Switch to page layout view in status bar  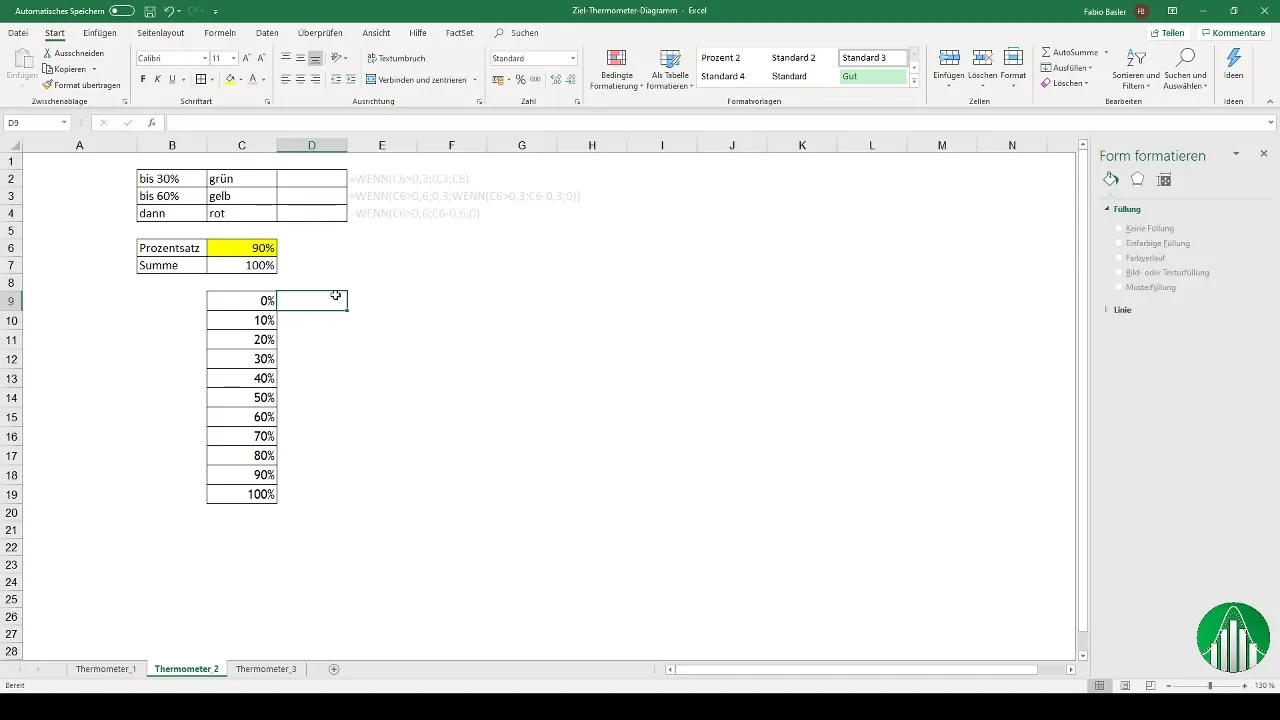[x=1125, y=686]
